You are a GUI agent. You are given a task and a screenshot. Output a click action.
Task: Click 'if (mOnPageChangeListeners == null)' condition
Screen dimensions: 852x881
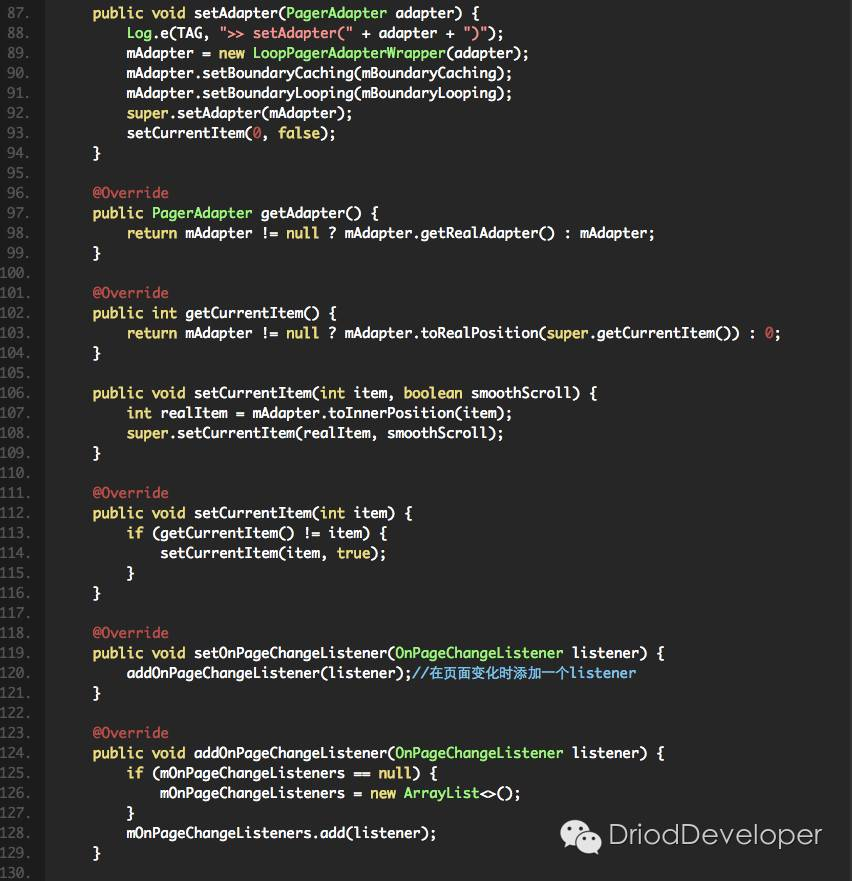pos(273,773)
